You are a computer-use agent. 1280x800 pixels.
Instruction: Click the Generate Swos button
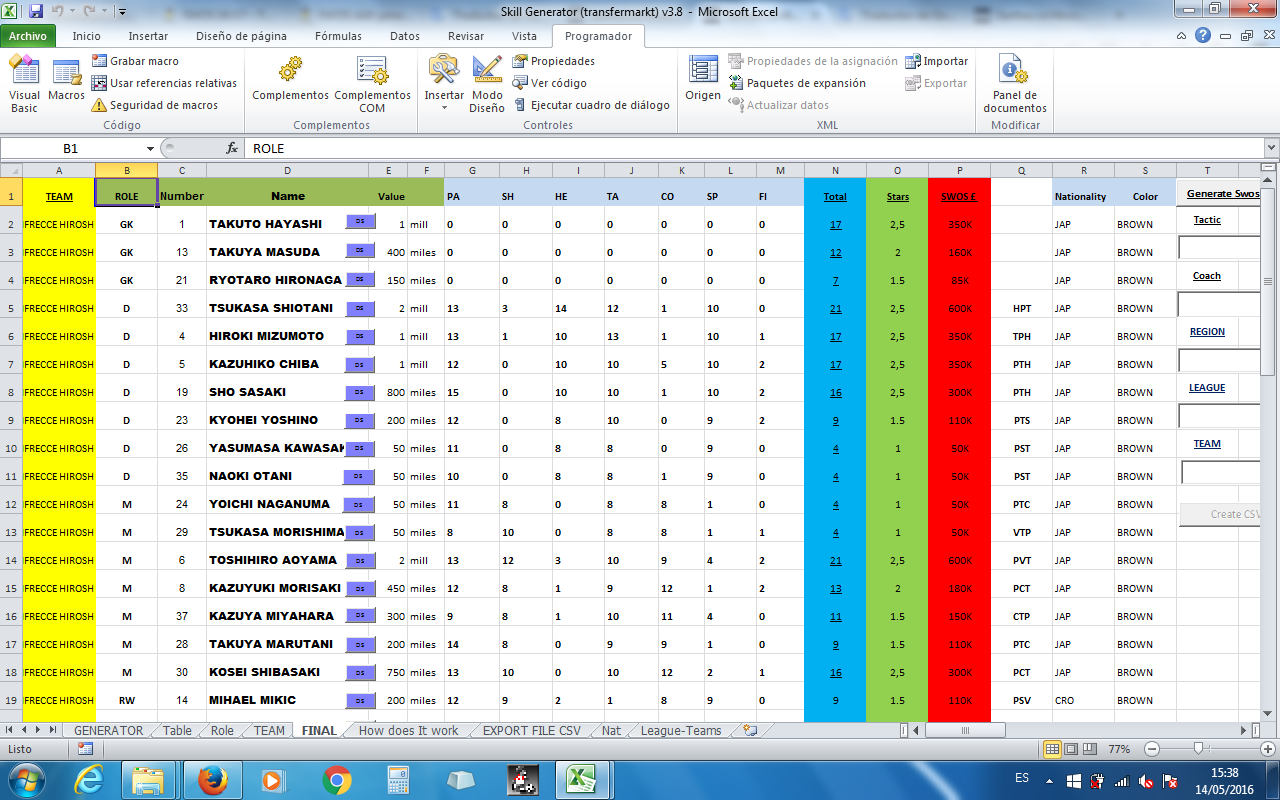[x=1222, y=193]
